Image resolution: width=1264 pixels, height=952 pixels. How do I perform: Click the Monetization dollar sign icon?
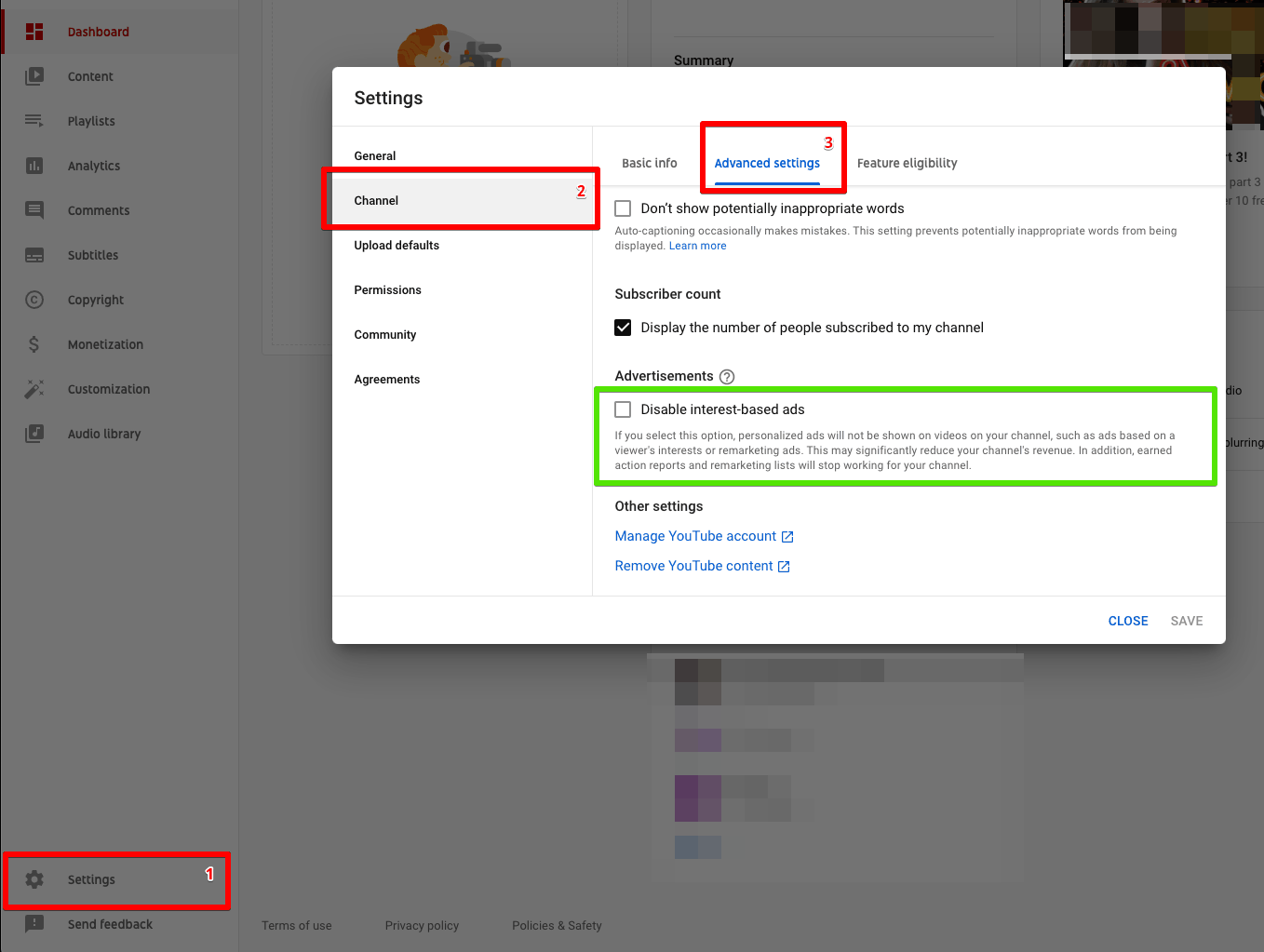pos(34,344)
